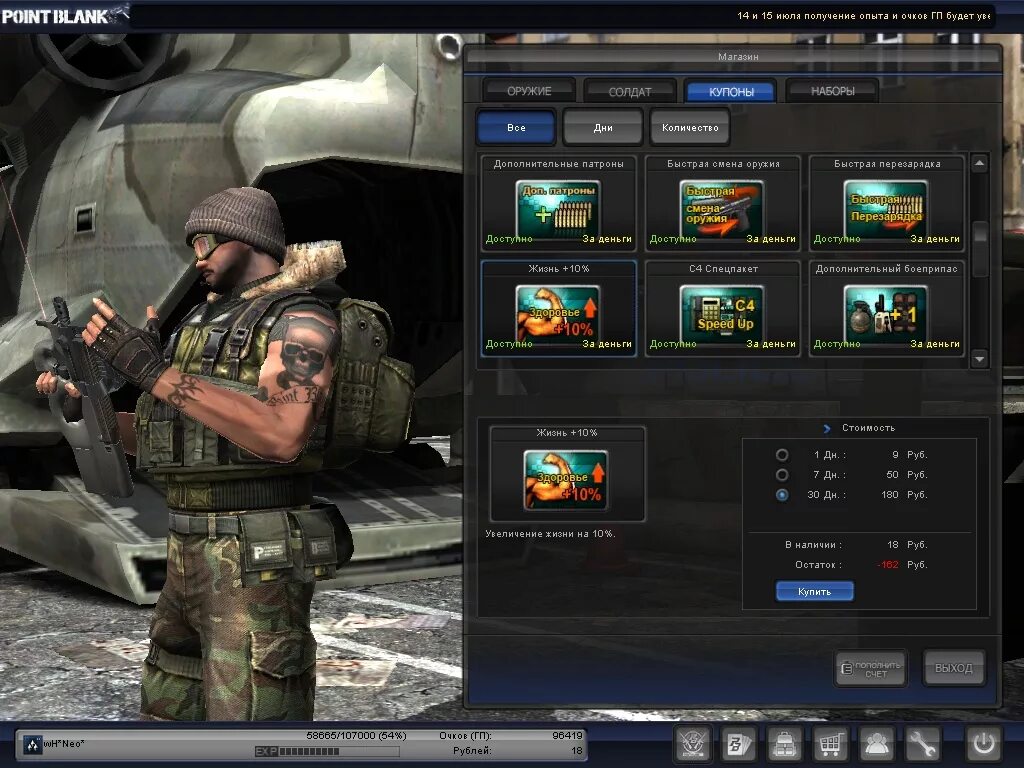Click the Пополнить счет button
Image resolution: width=1024 pixels, height=768 pixels.
[871, 668]
